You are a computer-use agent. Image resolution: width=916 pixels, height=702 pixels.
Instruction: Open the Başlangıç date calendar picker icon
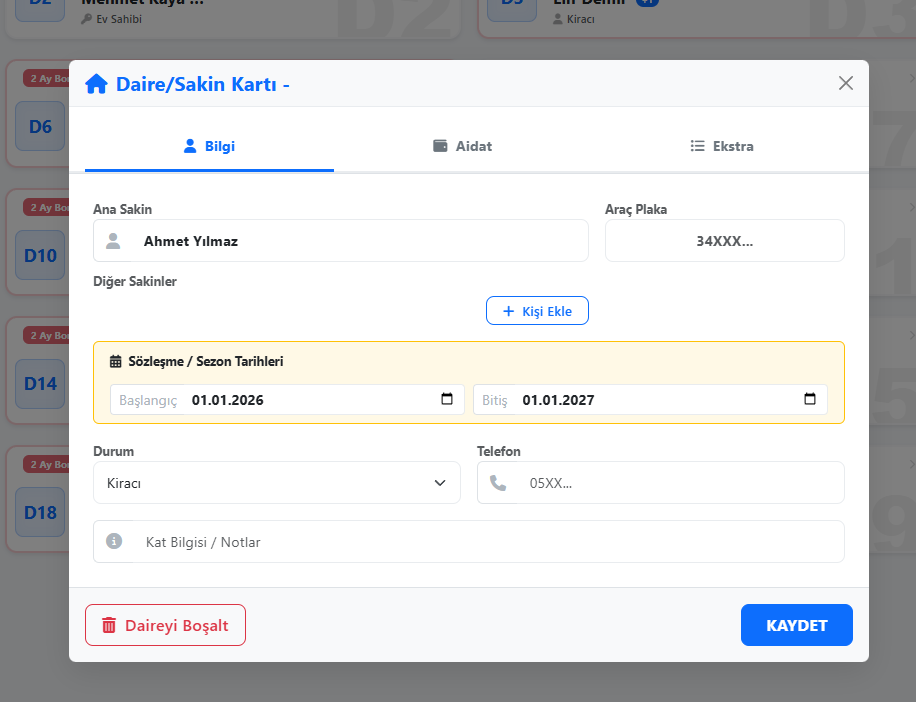[x=447, y=400]
